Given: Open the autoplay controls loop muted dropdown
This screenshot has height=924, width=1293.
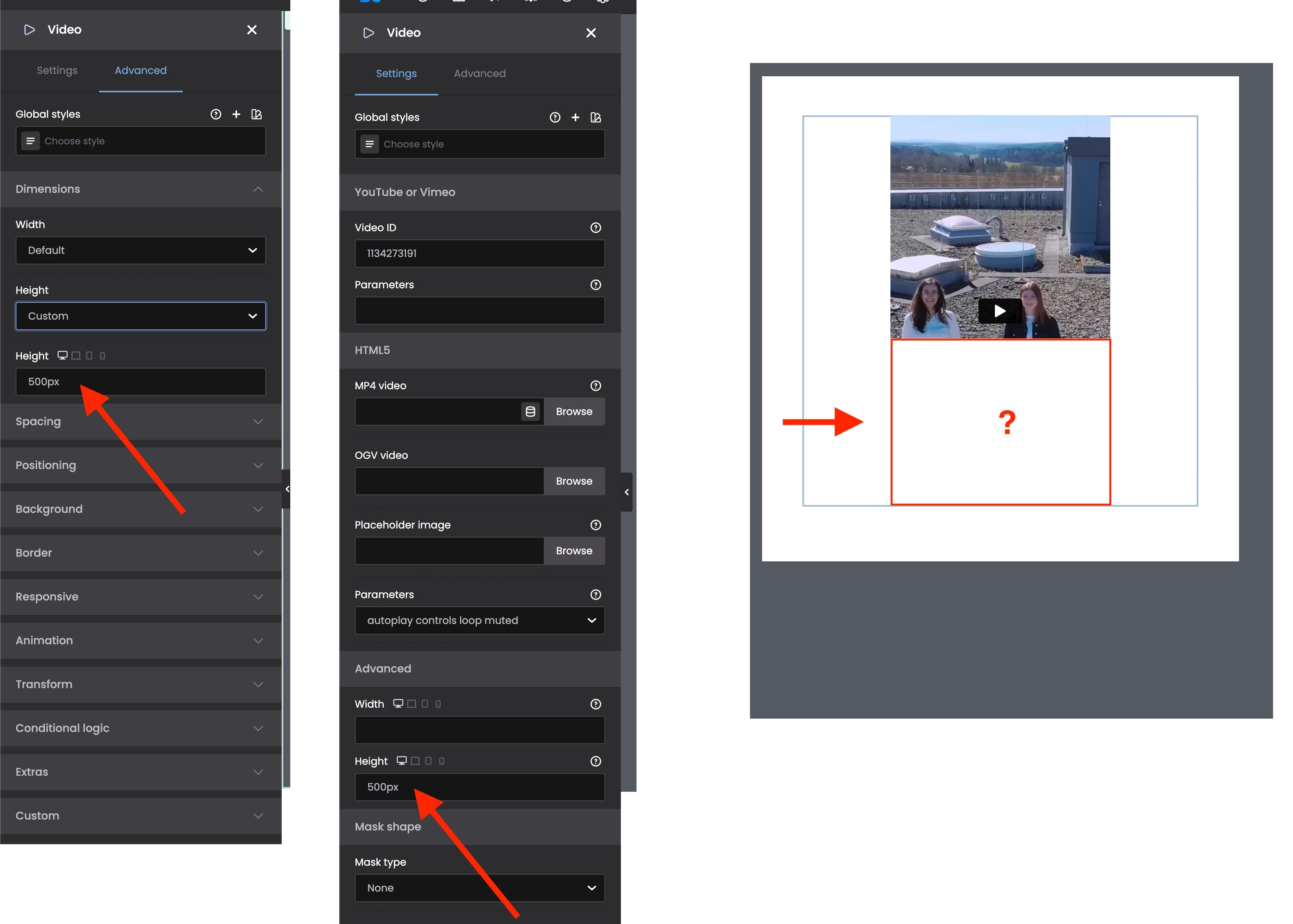Looking at the screenshot, I should coord(479,620).
